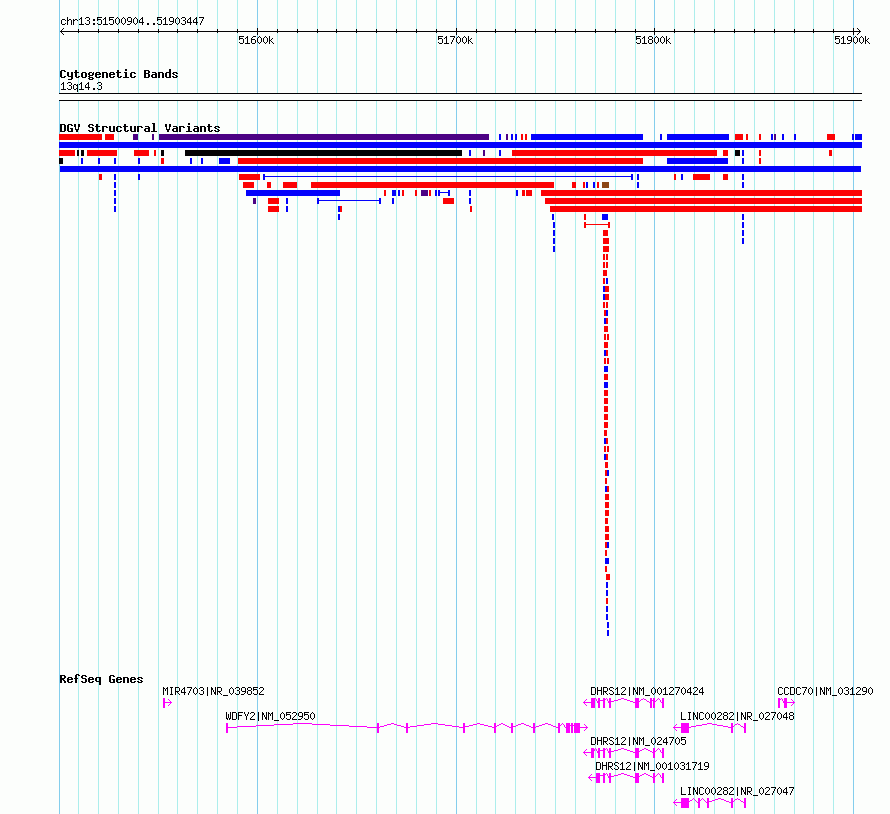Open the DHRS12|NM_001270424 transcript label
This screenshot has width=890, height=814.
tap(647, 691)
